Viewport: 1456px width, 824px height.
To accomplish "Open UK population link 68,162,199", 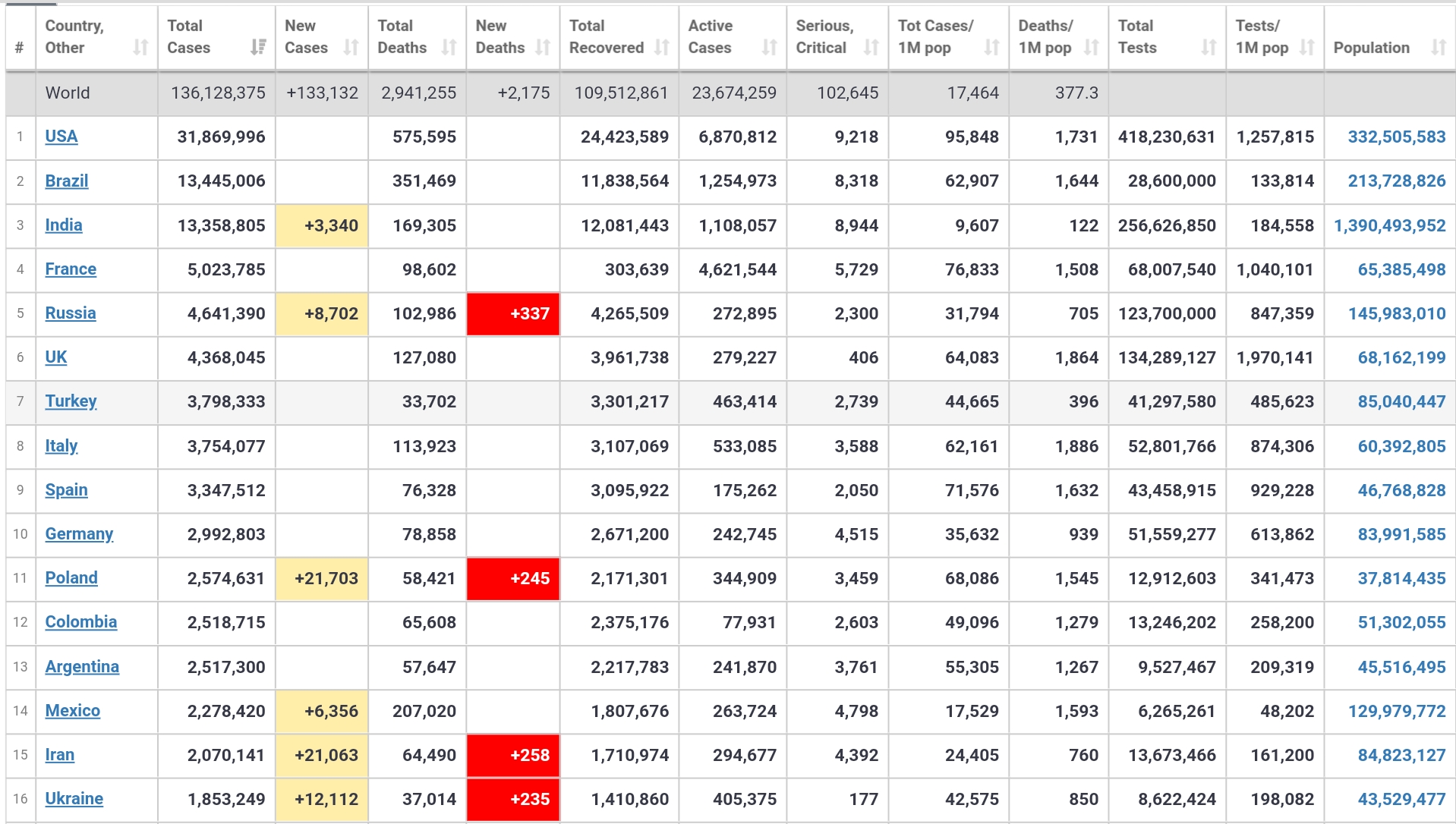I will [x=1402, y=357].
